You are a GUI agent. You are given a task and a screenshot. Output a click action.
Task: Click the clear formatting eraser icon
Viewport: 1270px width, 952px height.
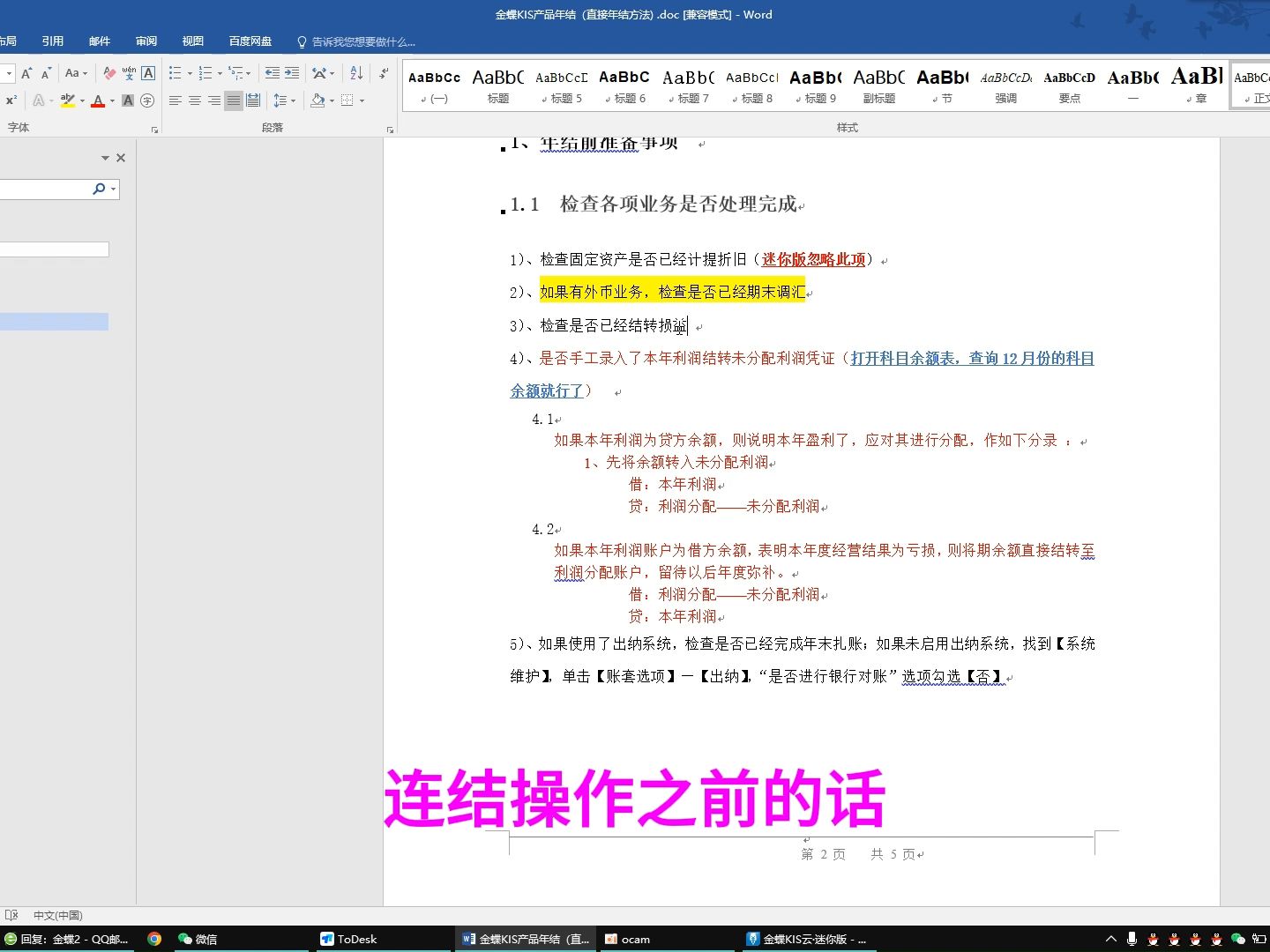click(109, 73)
